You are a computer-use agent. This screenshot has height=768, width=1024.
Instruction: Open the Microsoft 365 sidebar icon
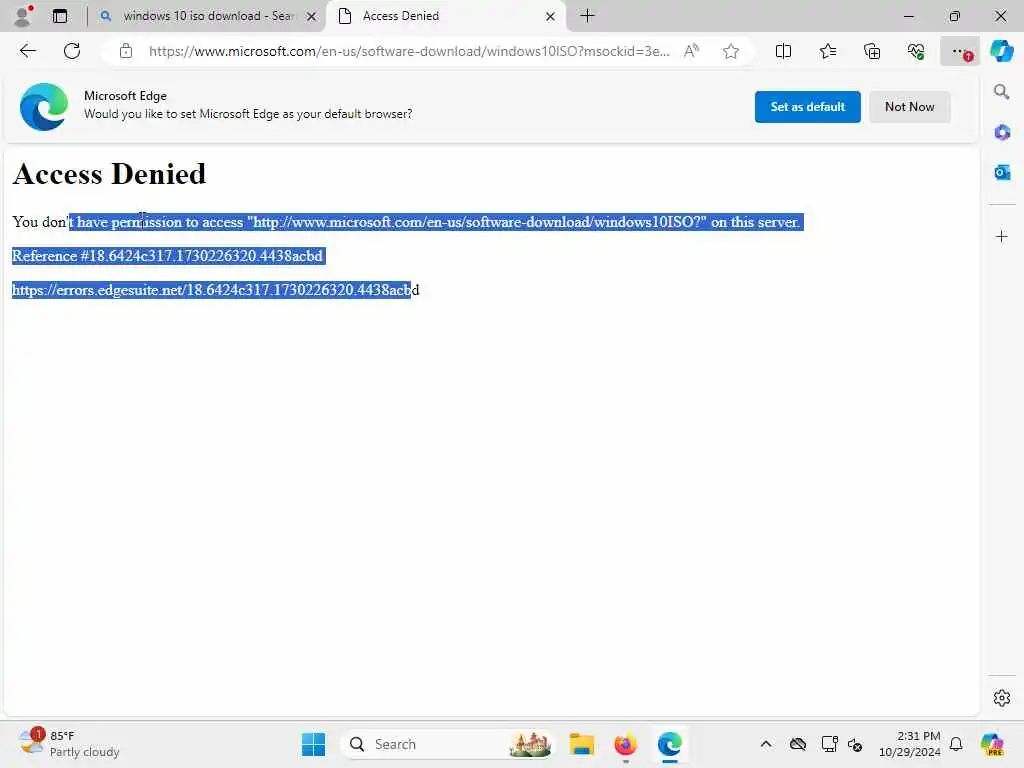(x=1002, y=133)
